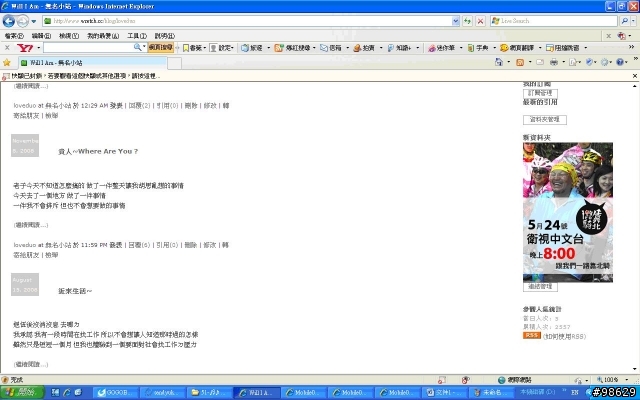Click into the Yahoo toolbar search field
640x400 pixels.
point(88,48)
